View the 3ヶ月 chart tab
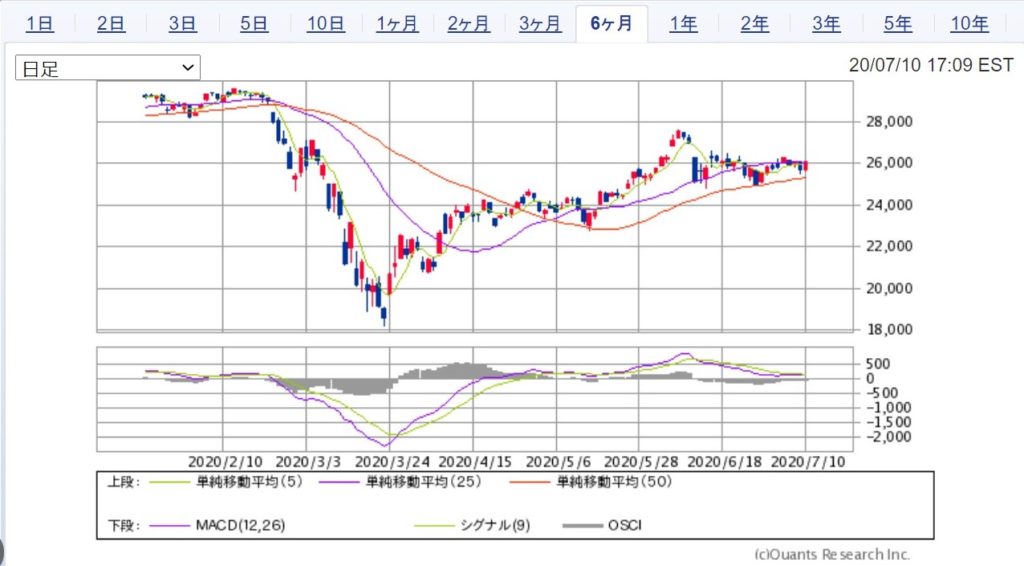 540,25
